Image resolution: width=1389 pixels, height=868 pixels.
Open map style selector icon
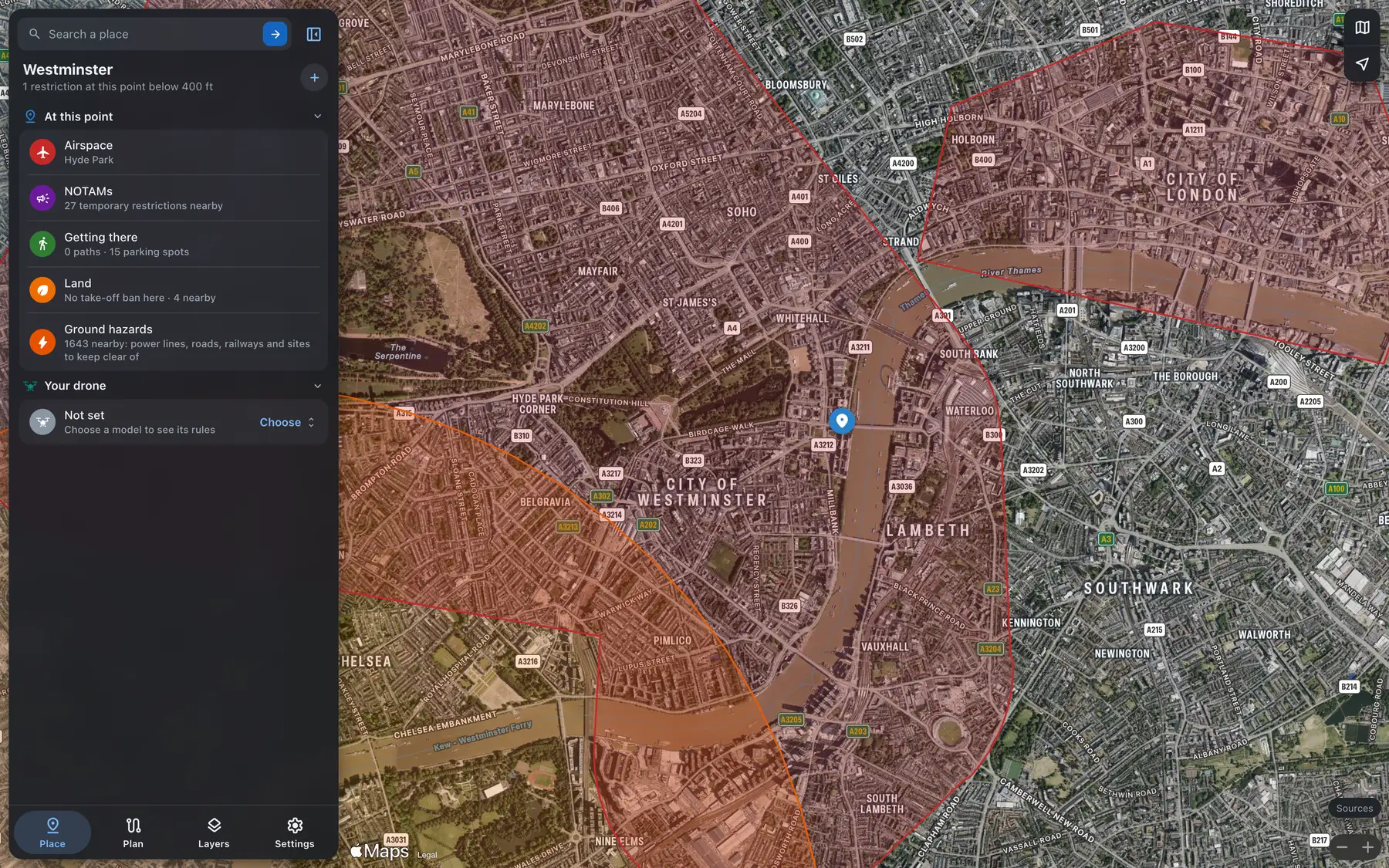click(x=1362, y=28)
